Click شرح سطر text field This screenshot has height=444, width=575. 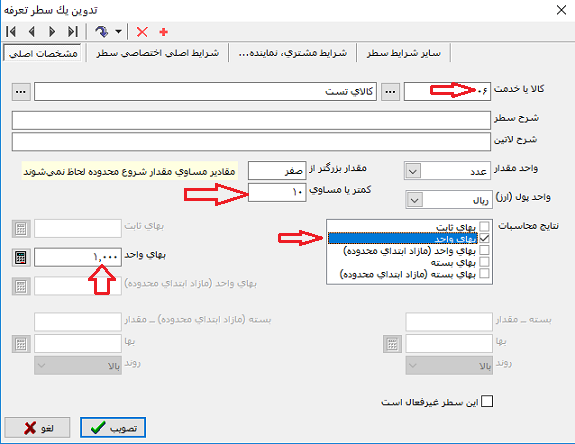tap(251, 121)
